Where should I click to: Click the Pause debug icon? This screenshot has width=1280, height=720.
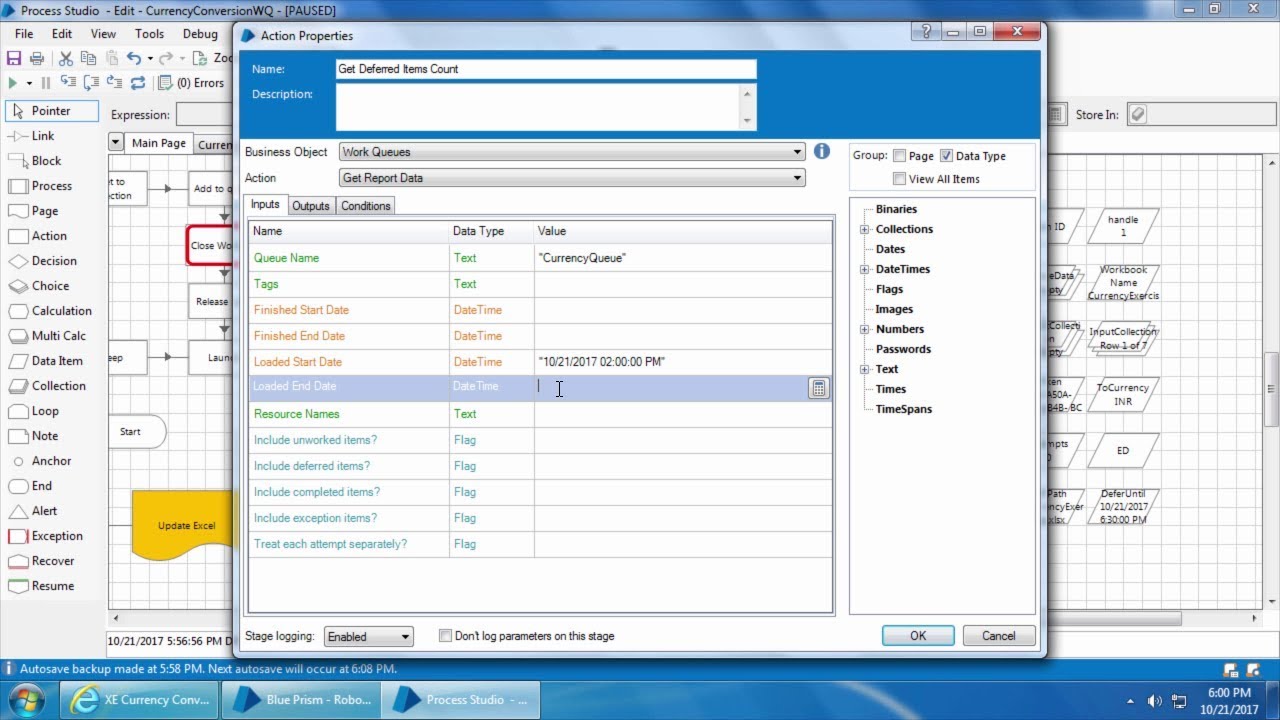point(46,83)
